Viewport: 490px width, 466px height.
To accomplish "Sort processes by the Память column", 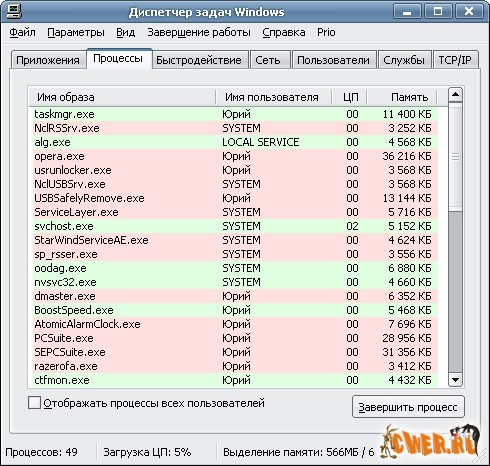I will [x=402, y=97].
